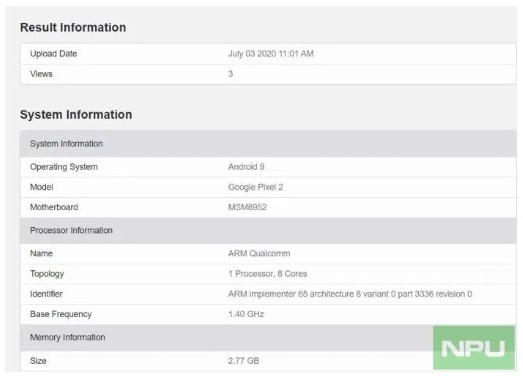This screenshot has height=380, width=523.
Task: Click the ARM implementer identifier text
Action: point(350,294)
